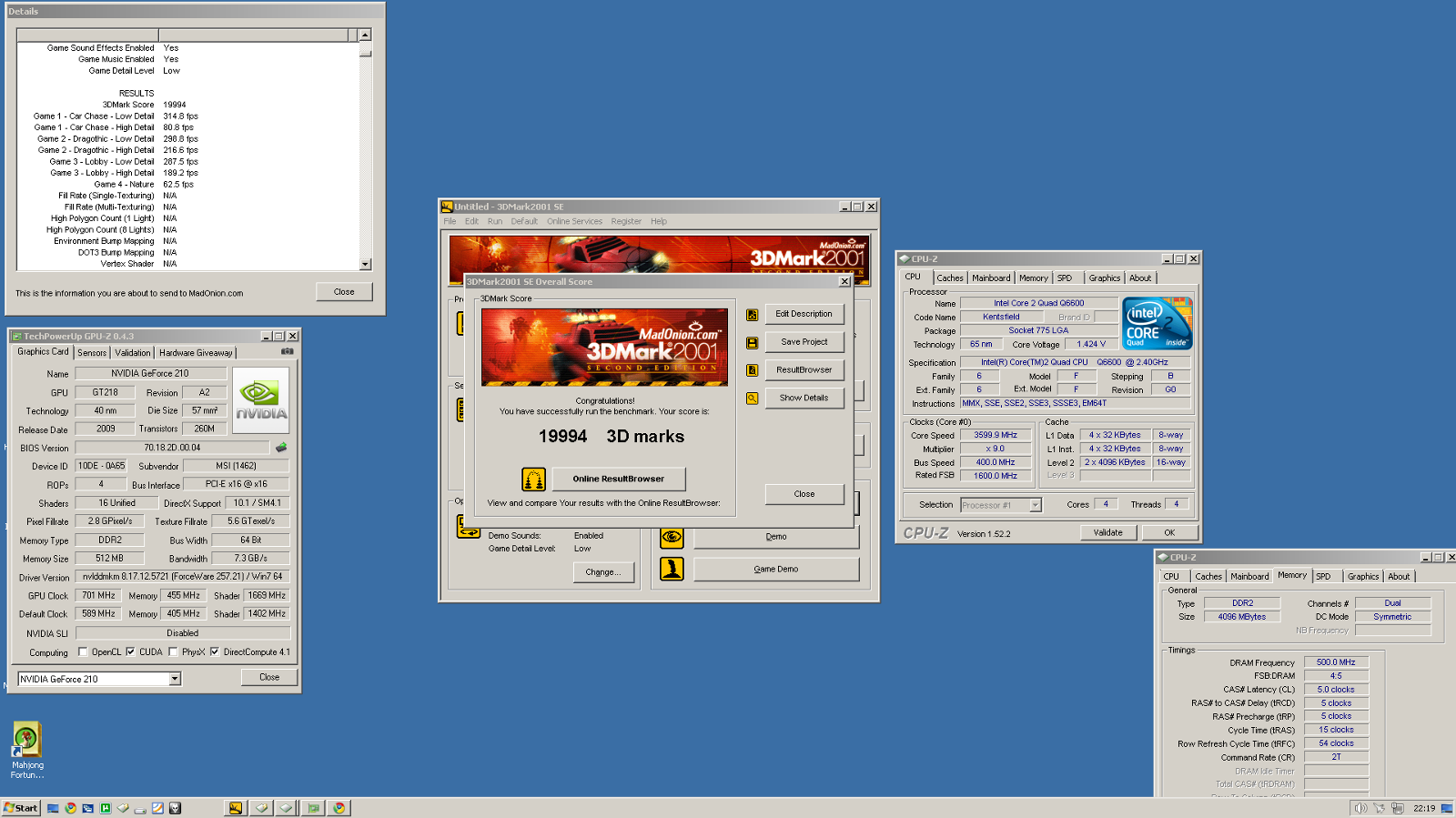Open the Help menu in 3DMark2001
1456x818 pixels.
tap(659, 221)
